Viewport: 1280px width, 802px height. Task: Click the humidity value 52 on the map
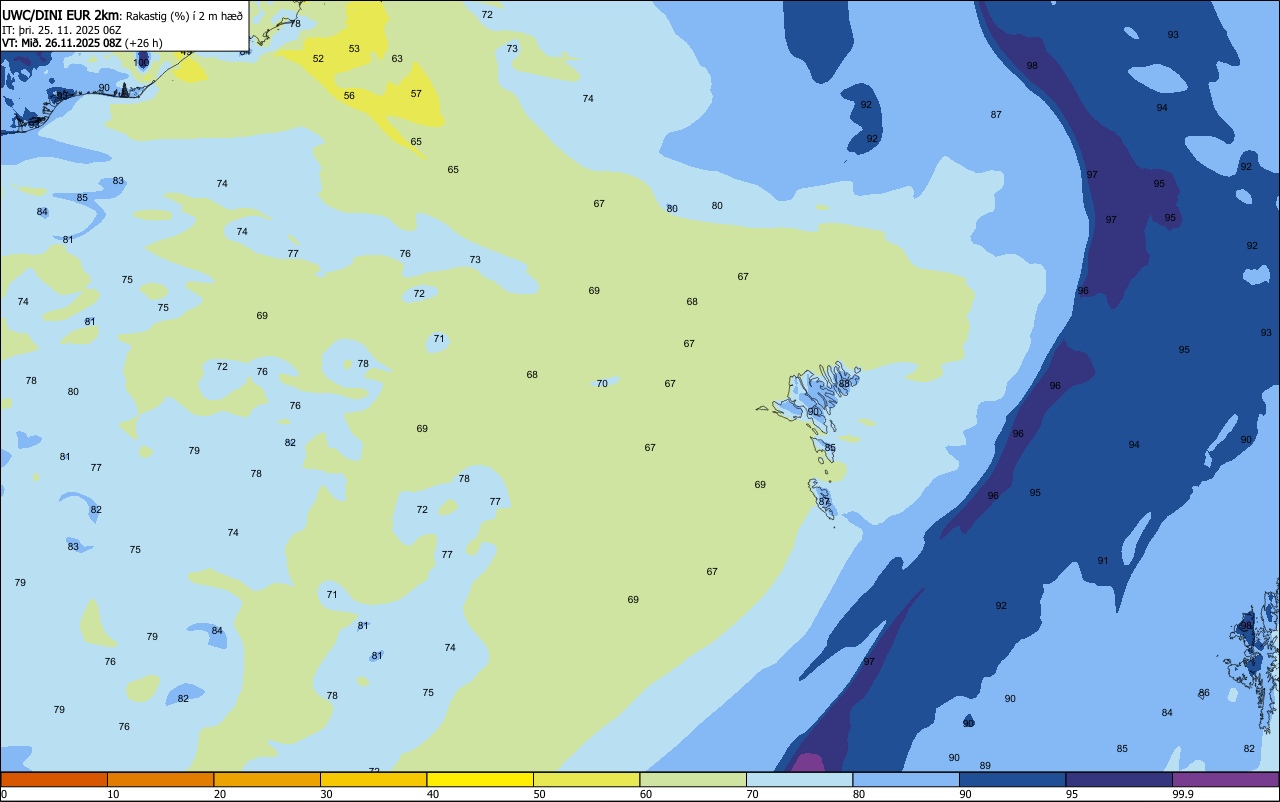pyautogui.click(x=318, y=59)
